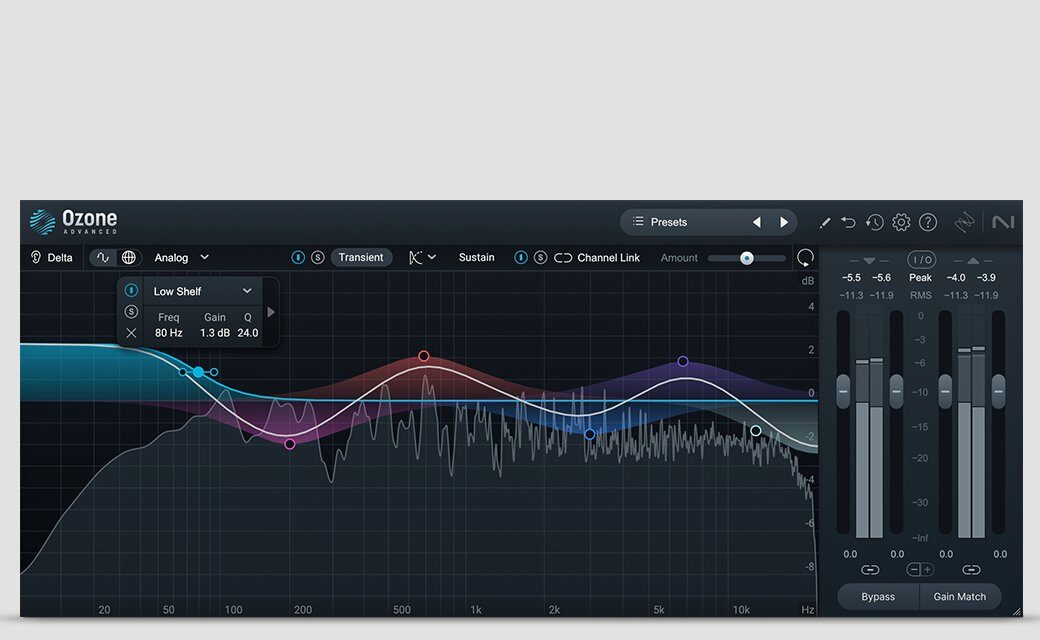Select the magenta EQ node near 200 Hz
The width and height of the screenshot is (1040, 640).
click(290, 444)
